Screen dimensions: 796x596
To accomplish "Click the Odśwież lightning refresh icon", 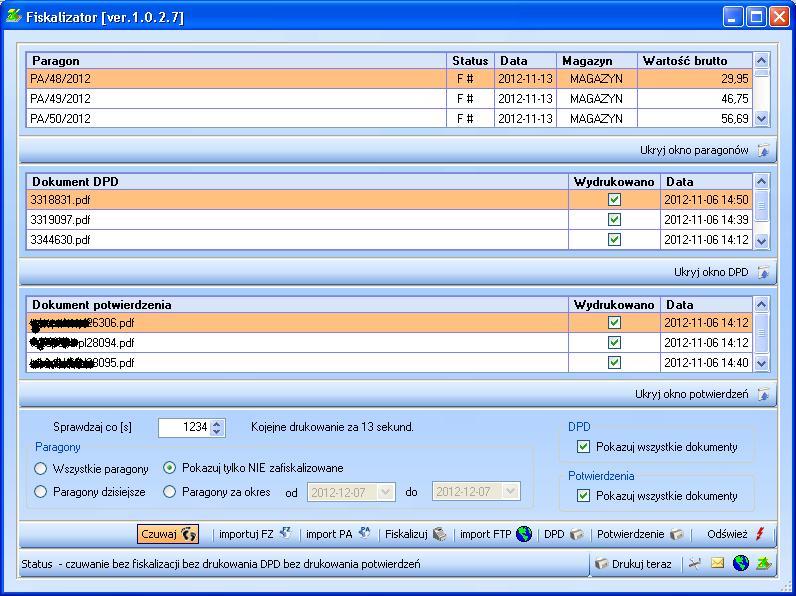I will pyautogui.click(x=760, y=534).
